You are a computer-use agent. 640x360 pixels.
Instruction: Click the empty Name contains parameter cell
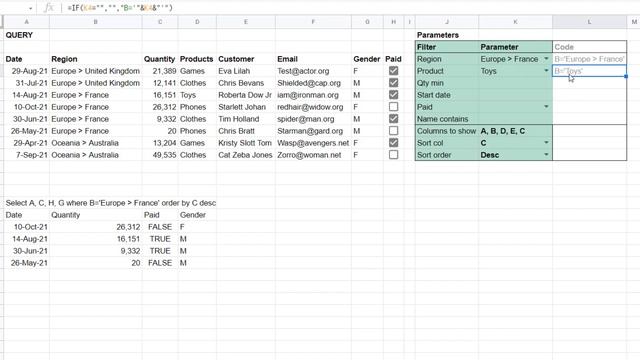516,119
